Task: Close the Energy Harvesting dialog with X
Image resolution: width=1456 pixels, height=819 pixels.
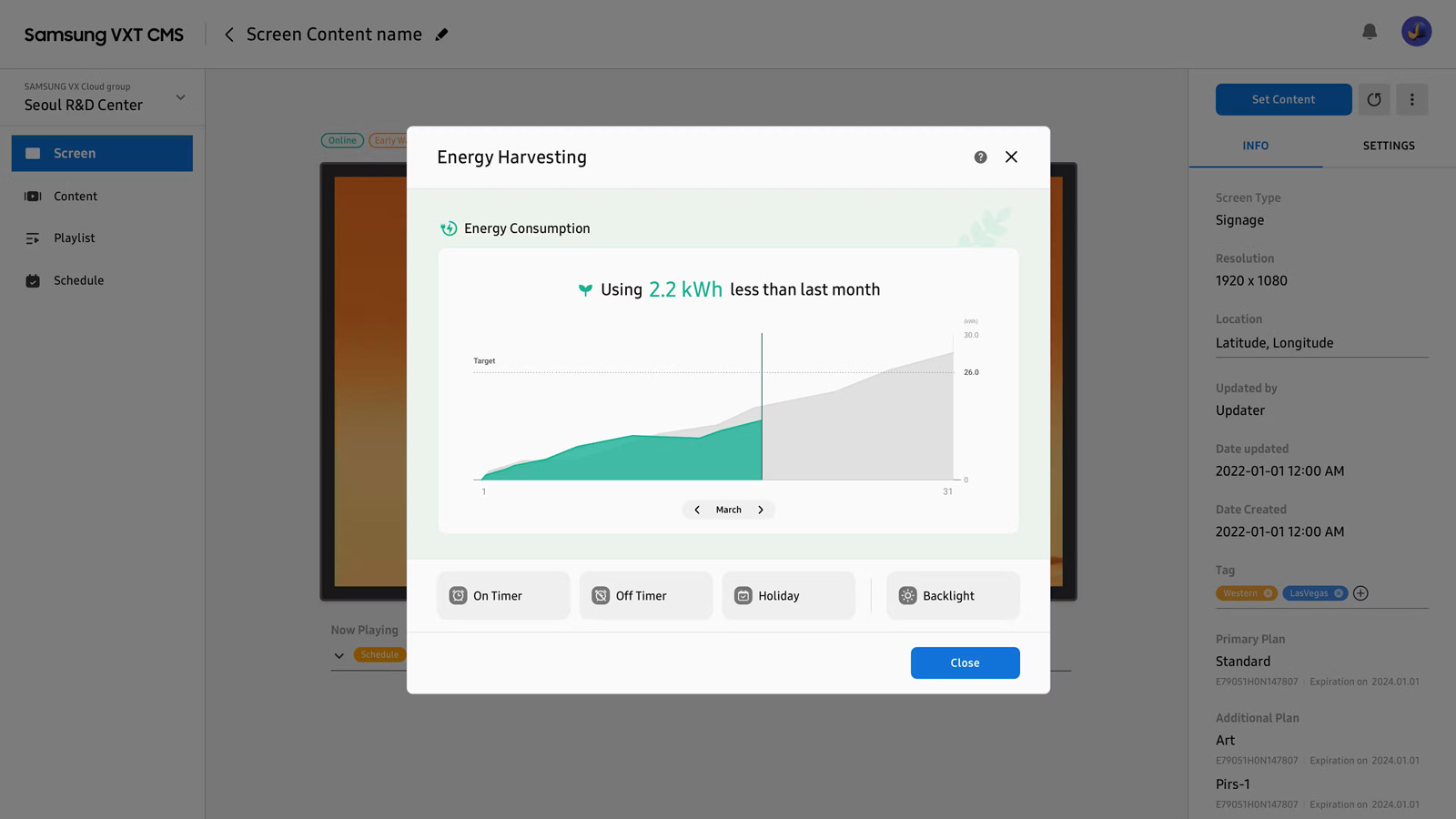Action: [x=1011, y=157]
